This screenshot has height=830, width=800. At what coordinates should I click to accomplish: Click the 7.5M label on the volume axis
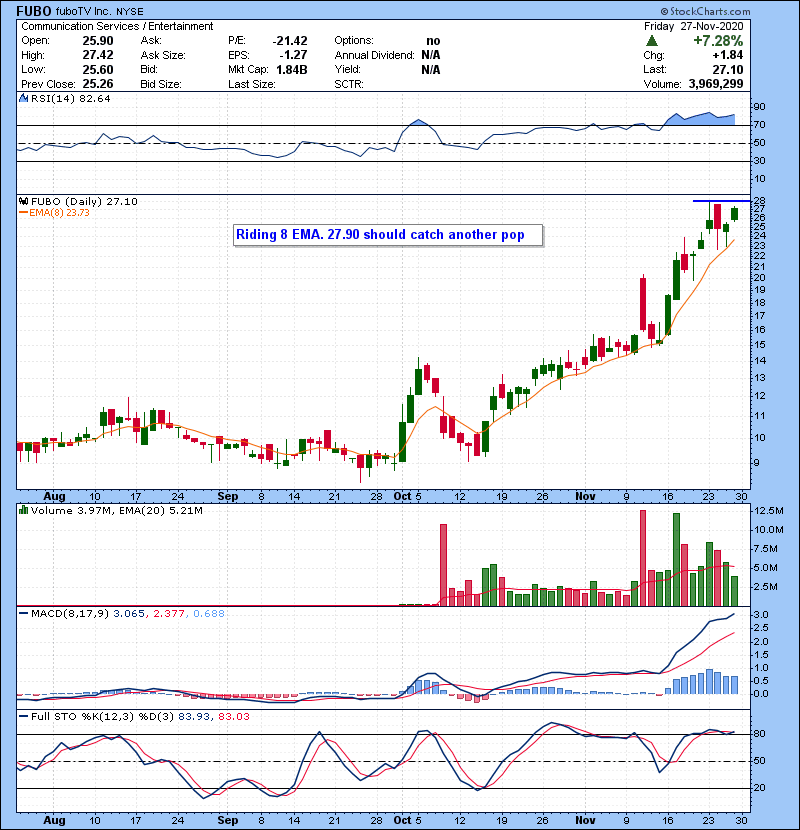coord(766,549)
